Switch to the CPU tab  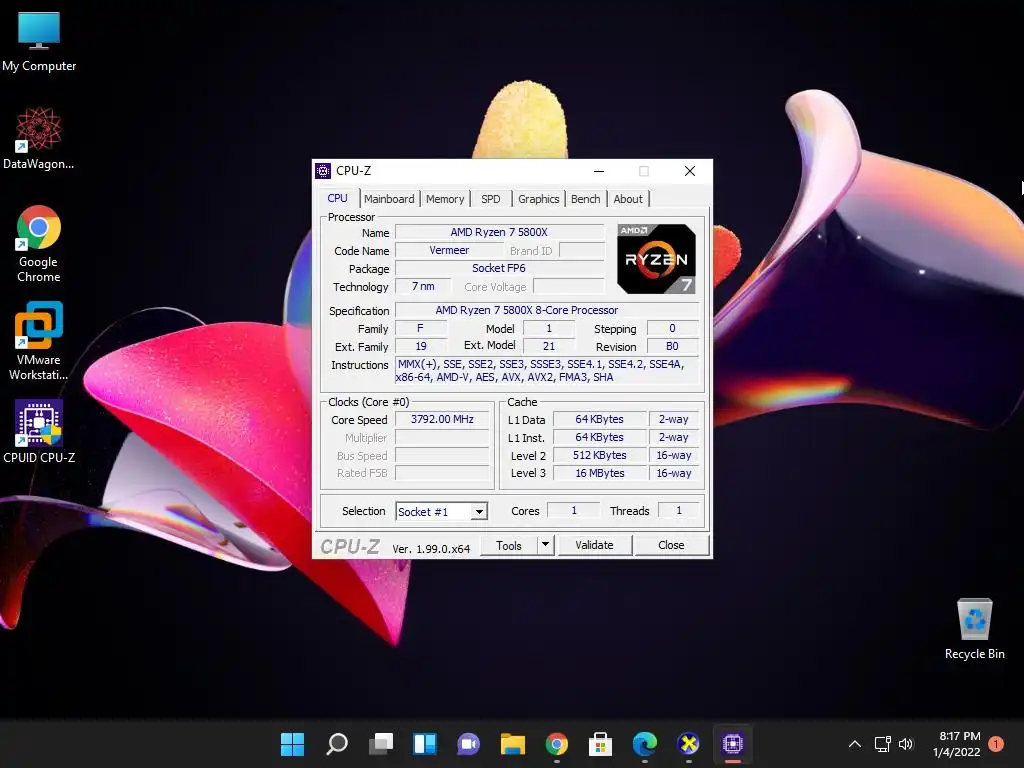[338, 199]
